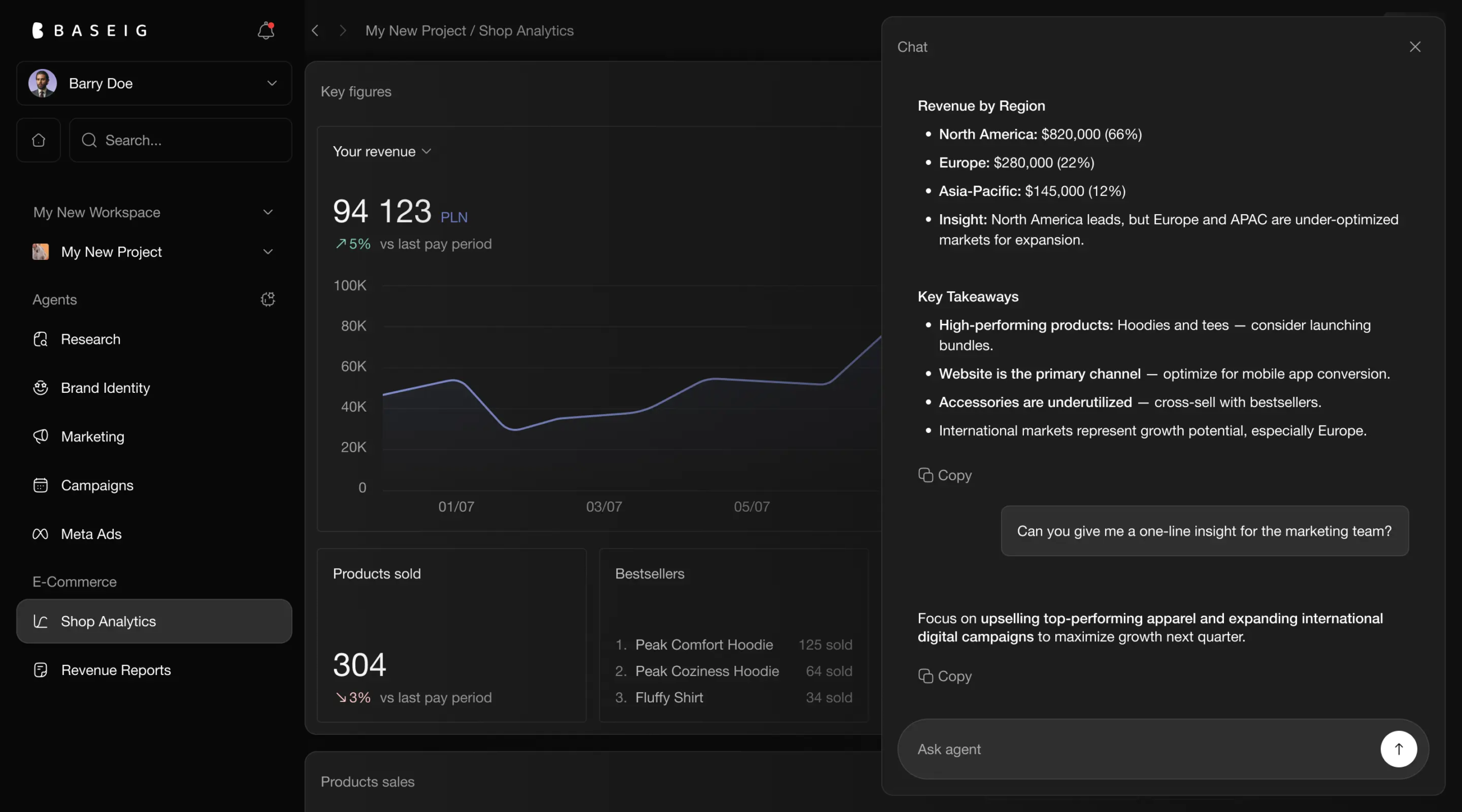Collapse the My New Workspace section

click(268, 212)
